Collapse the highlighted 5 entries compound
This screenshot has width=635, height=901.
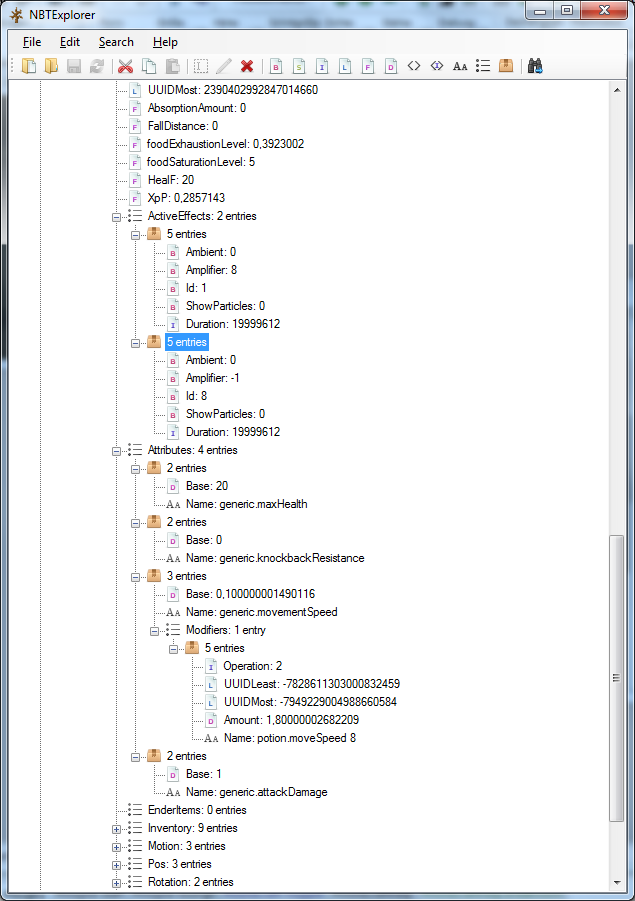point(135,343)
